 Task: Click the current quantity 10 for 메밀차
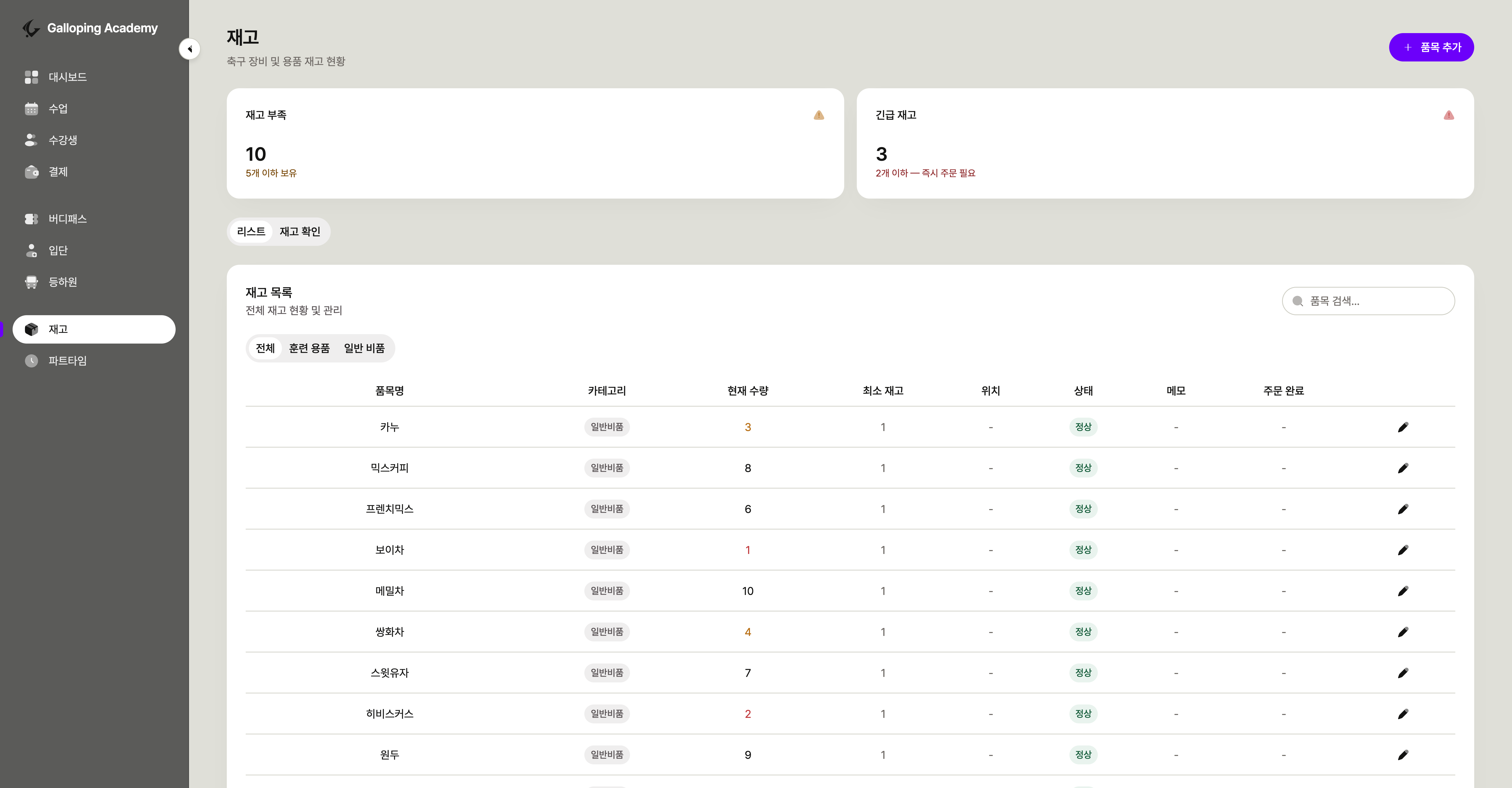click(x=748, y=591)
